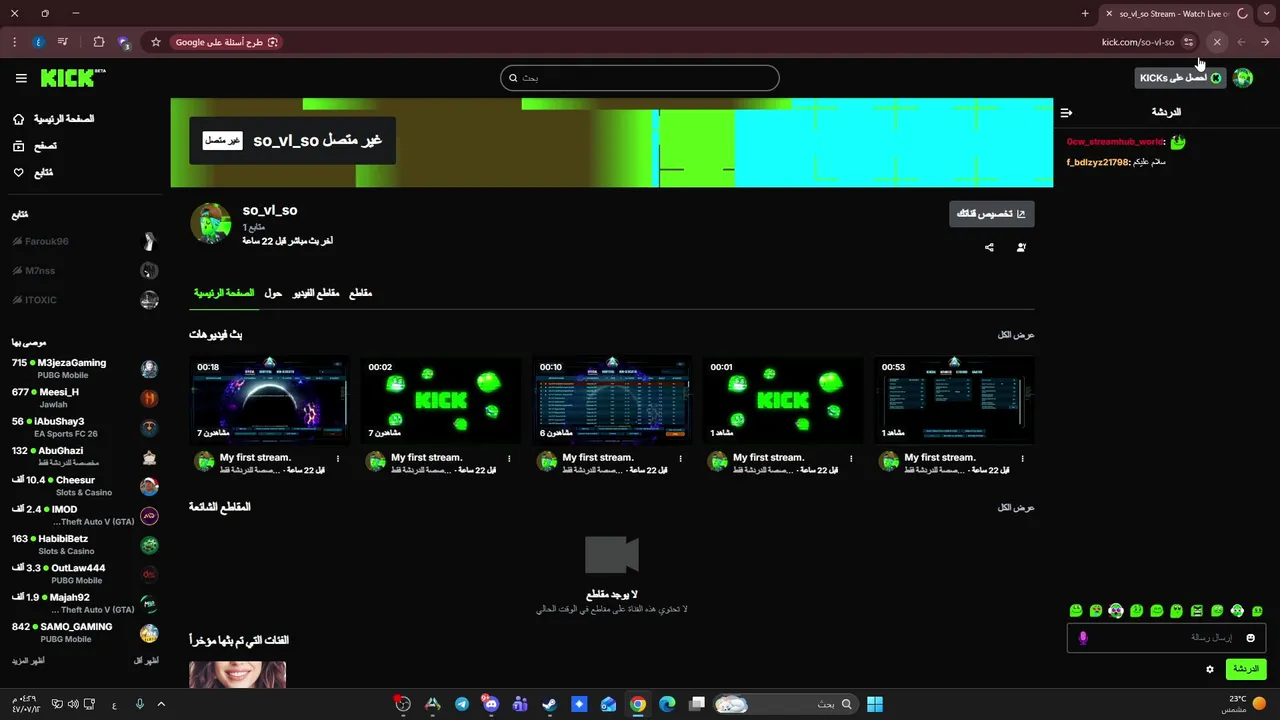Open Meesi_H recommended channel
This screenshot has width=1280, height=720.
click(85, 398)
